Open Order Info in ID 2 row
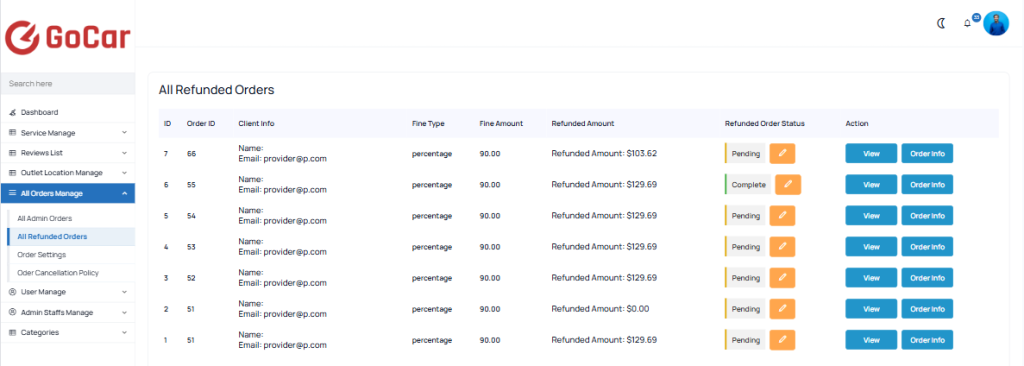 tap(927, 309)
